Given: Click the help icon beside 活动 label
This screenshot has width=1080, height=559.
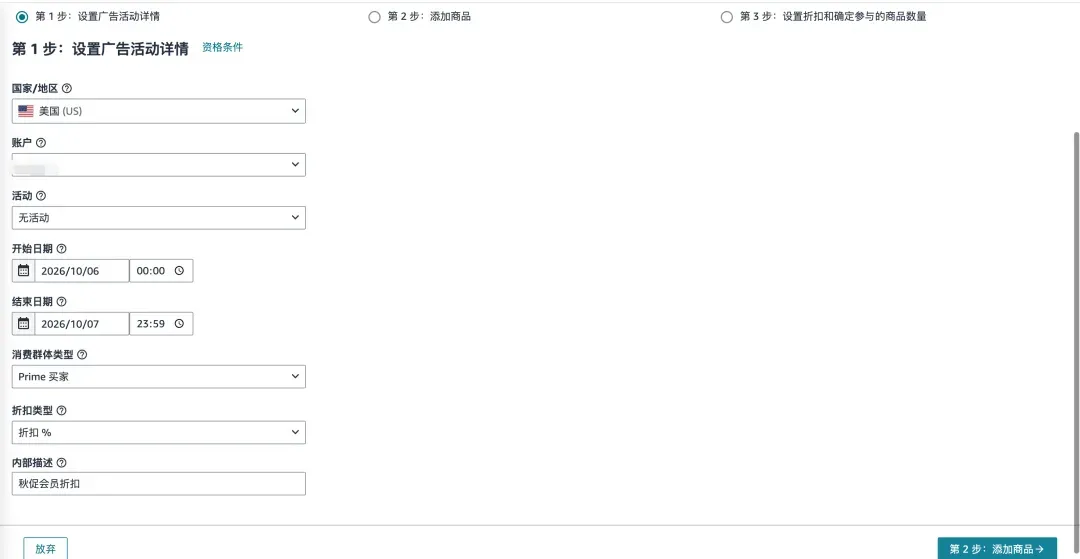Looking at the screenshot, I should click(x=41, y=196).
